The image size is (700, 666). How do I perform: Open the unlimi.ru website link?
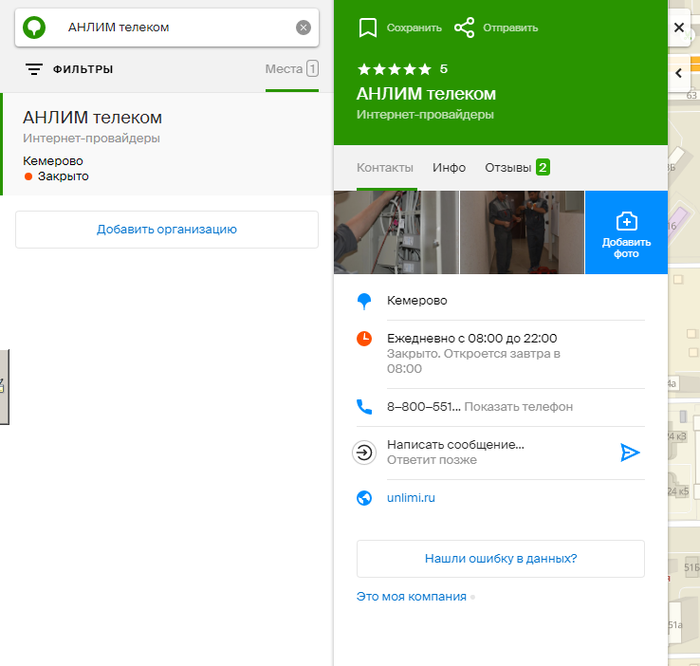point(411,498)
